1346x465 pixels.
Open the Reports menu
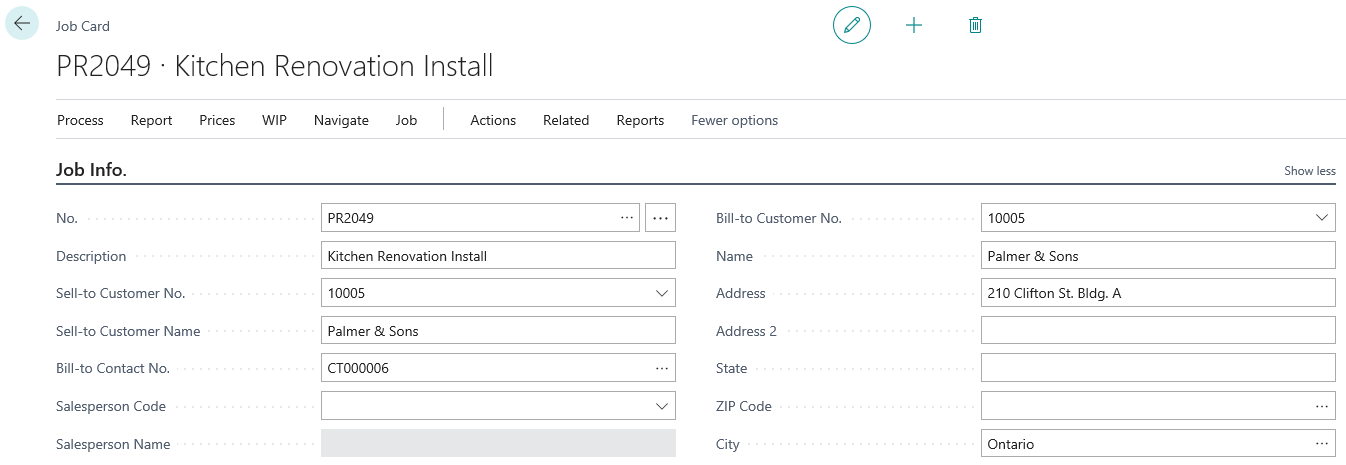click(640, 120)
